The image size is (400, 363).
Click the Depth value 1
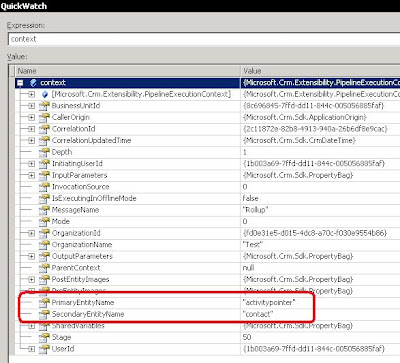(x=245, y=152)
